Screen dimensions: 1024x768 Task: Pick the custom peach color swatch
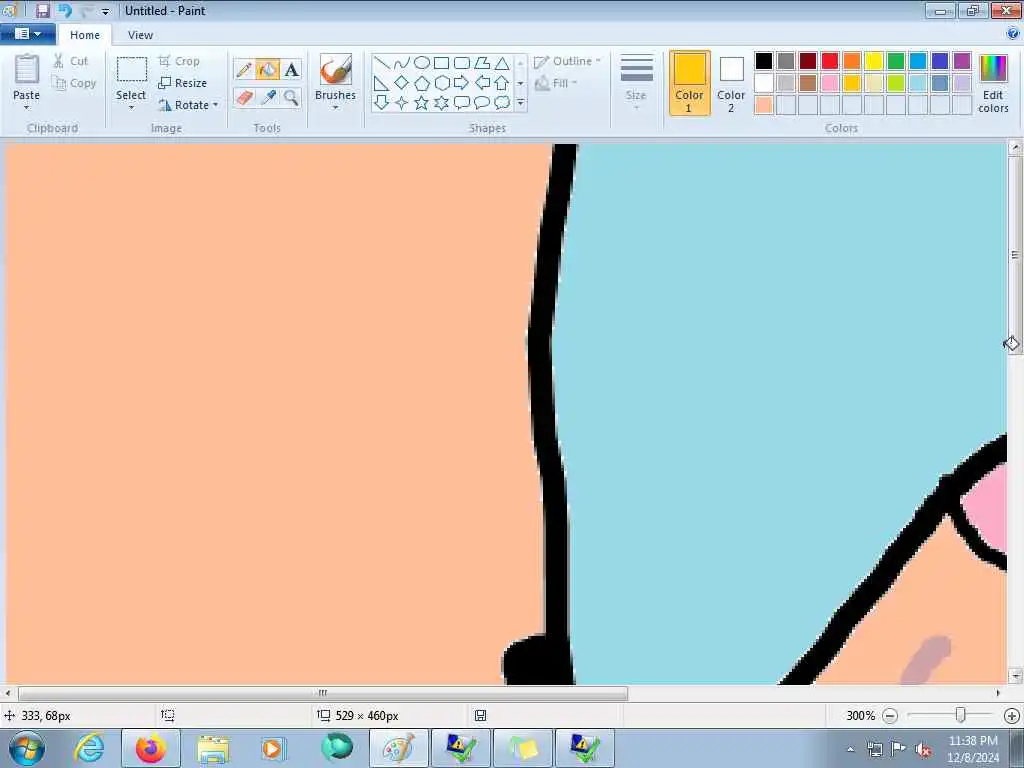pos(763,105)
